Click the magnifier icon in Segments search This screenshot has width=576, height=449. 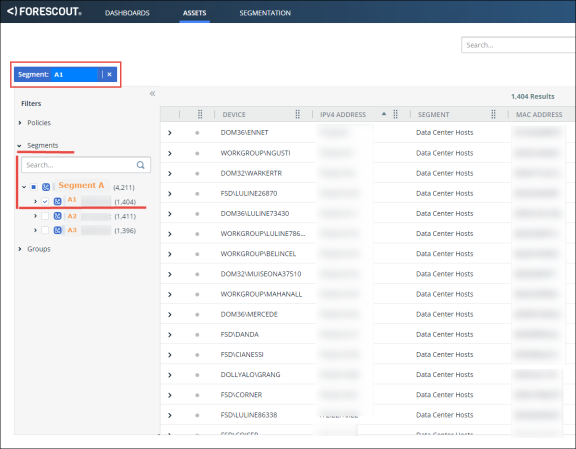pos(140,165)
